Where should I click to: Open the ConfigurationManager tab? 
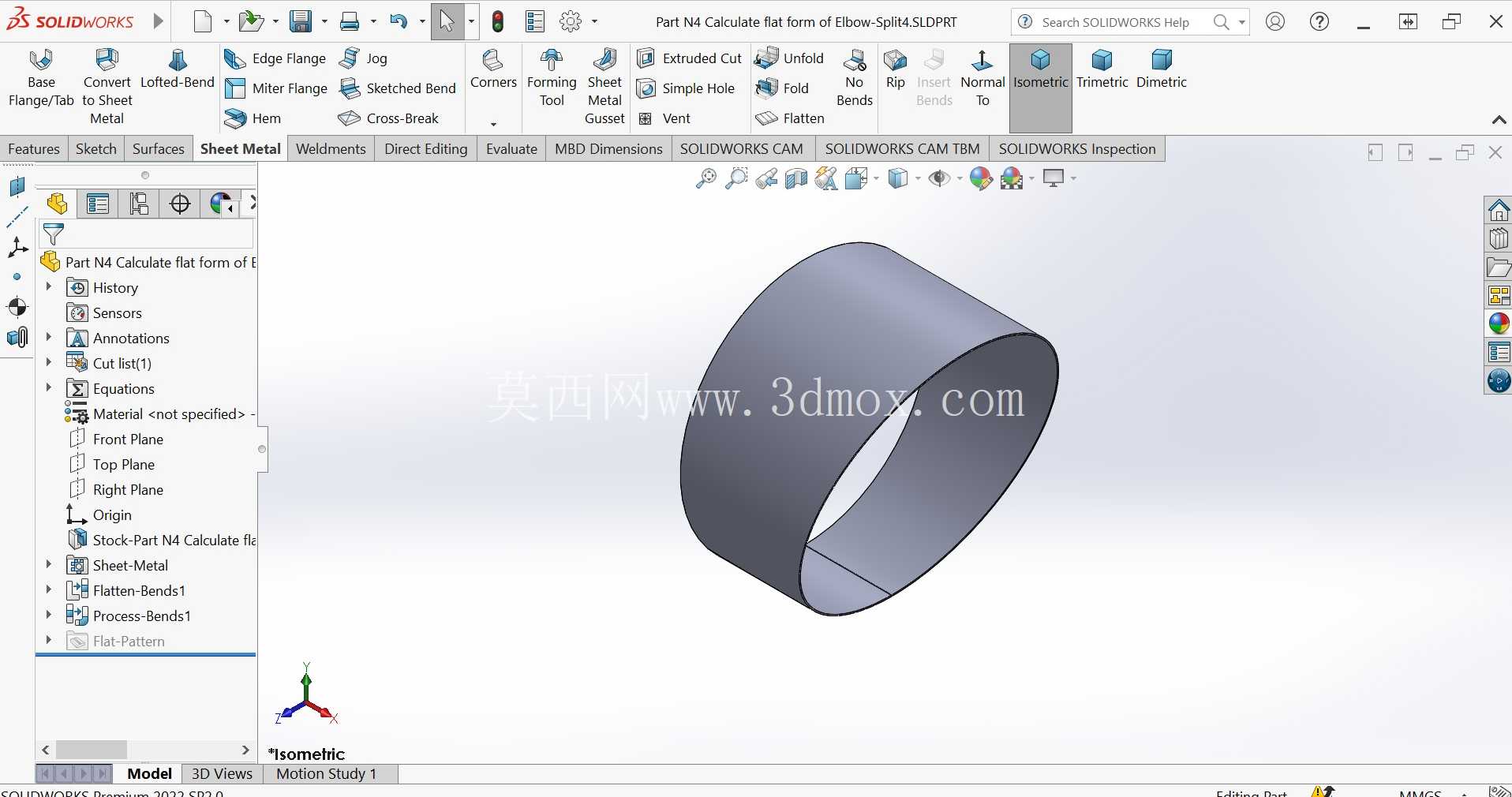click(x=139, y=204)
